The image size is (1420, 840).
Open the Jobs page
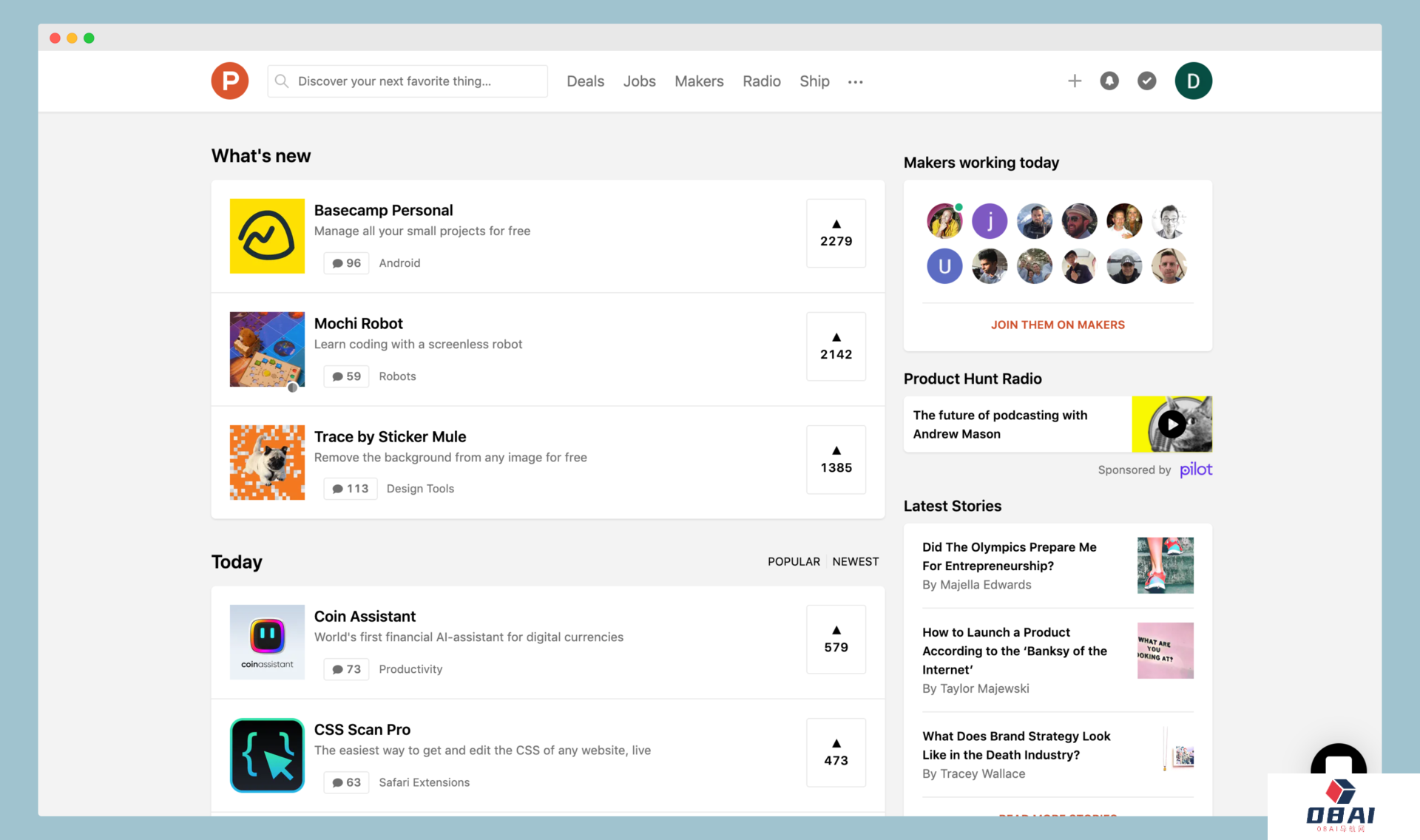(639, 81)
